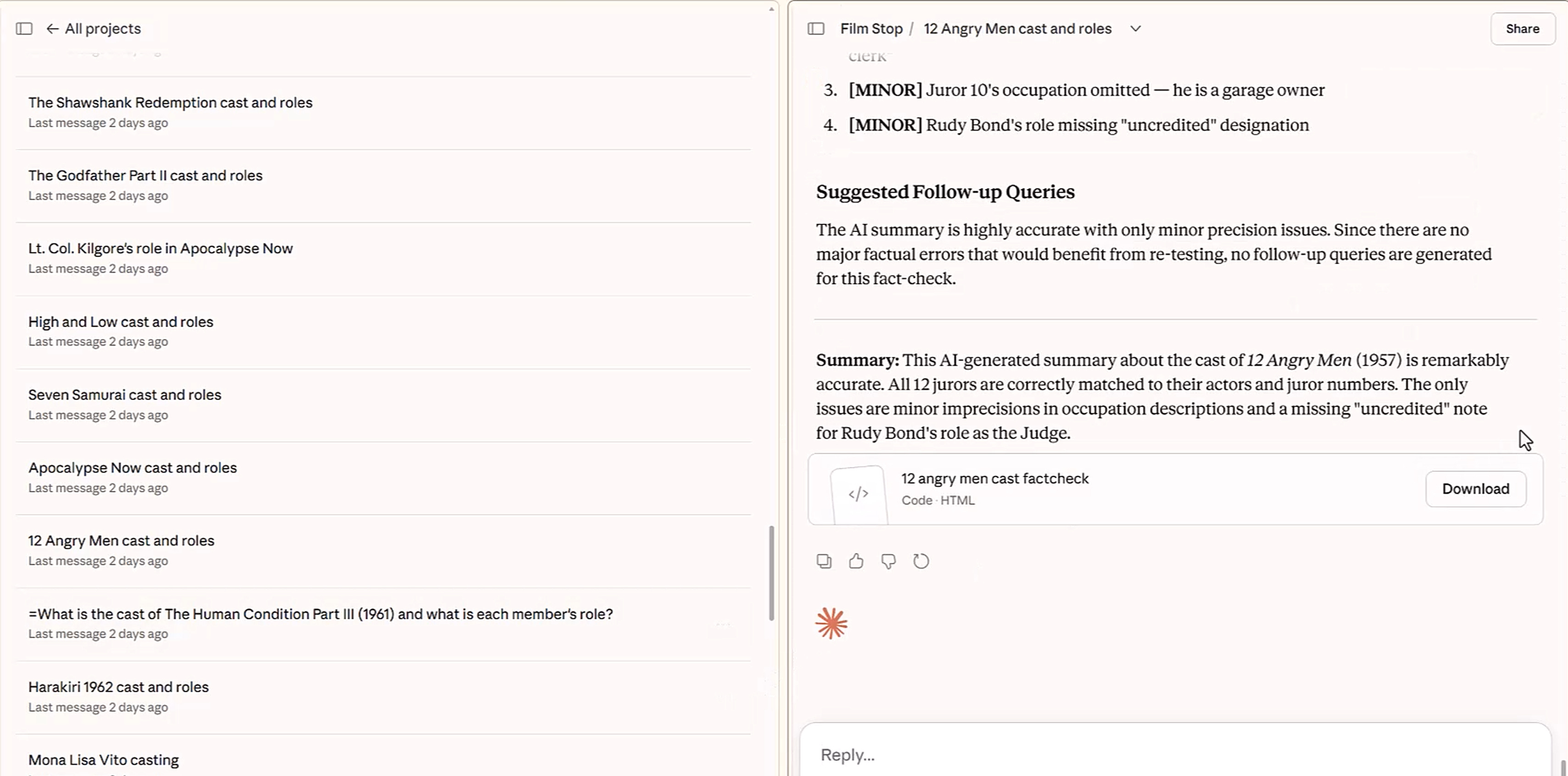Click the back arrow to All projects

tap(53, 28)
